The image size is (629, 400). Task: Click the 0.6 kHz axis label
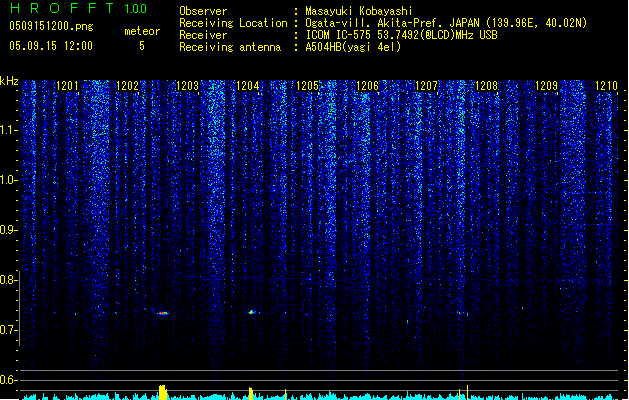click(8, 380)
